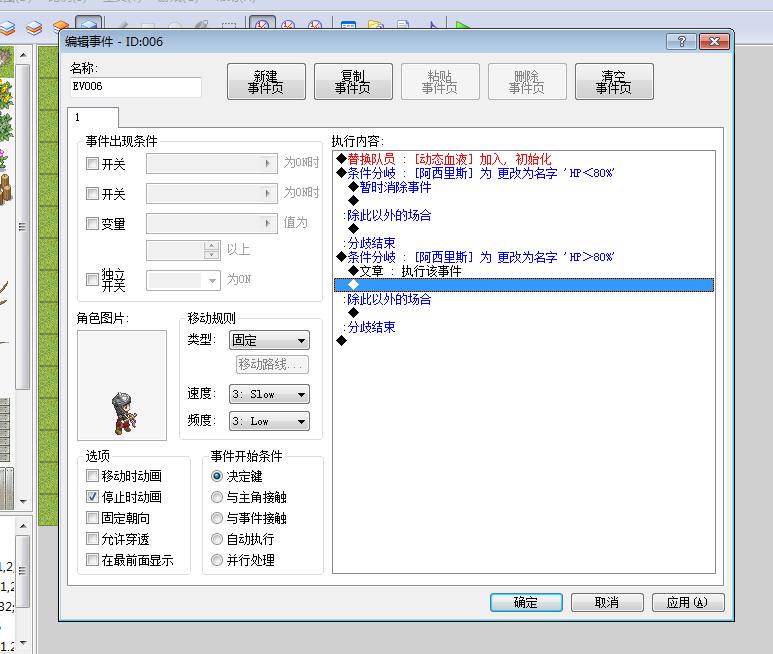Open the second 开关 selector arrow

point(268,193)
